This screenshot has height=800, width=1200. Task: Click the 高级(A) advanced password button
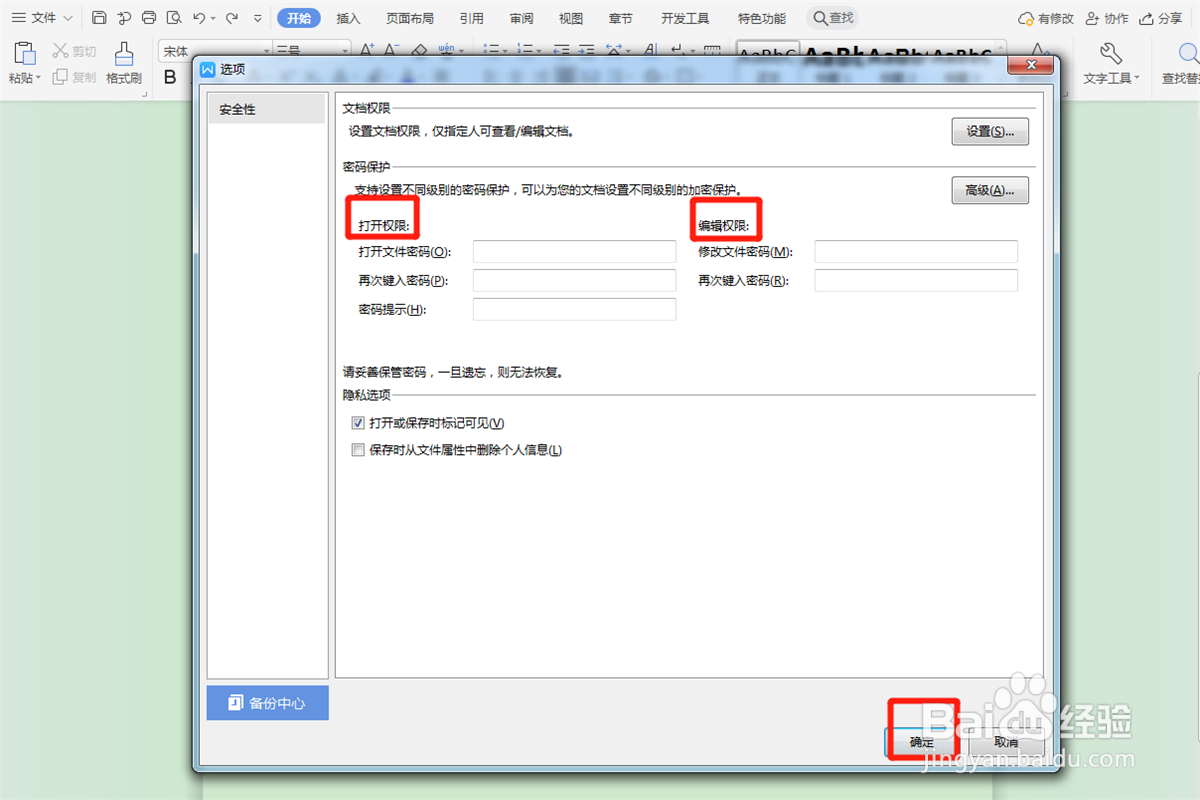tap(990, 190)
